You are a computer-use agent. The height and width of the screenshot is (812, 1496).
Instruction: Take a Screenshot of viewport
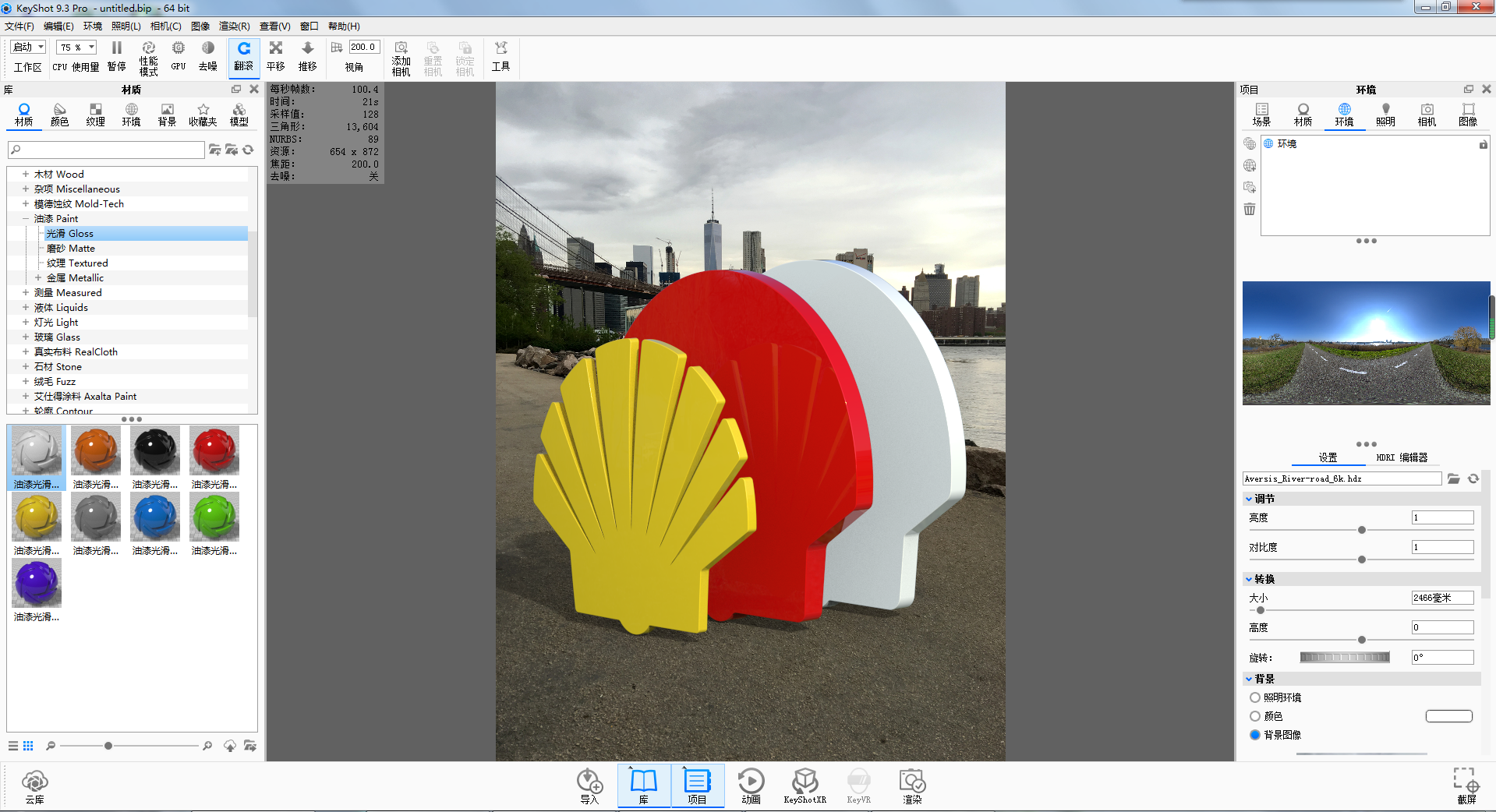point(1466,786)
